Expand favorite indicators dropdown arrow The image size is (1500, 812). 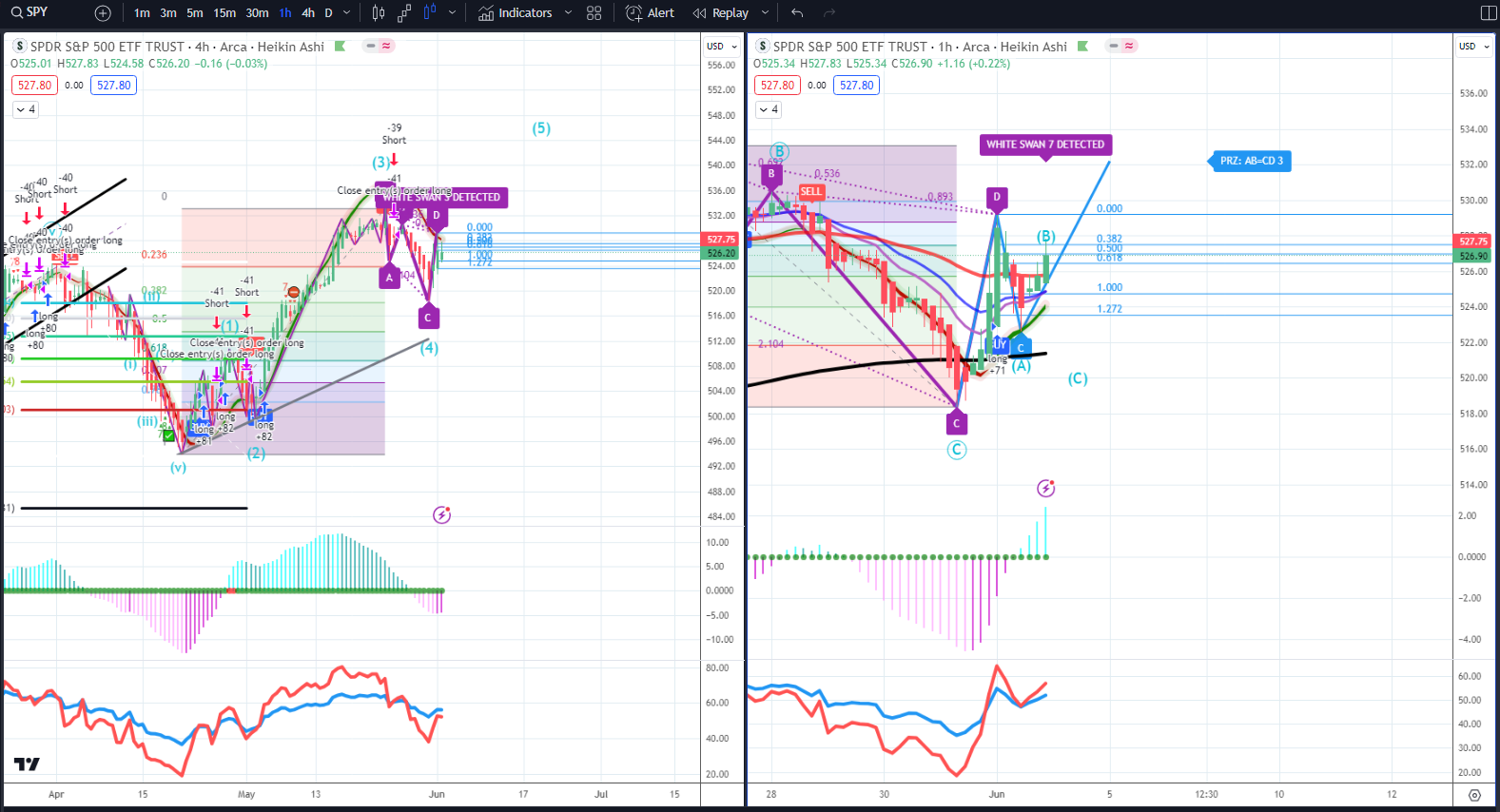[568, 13]
